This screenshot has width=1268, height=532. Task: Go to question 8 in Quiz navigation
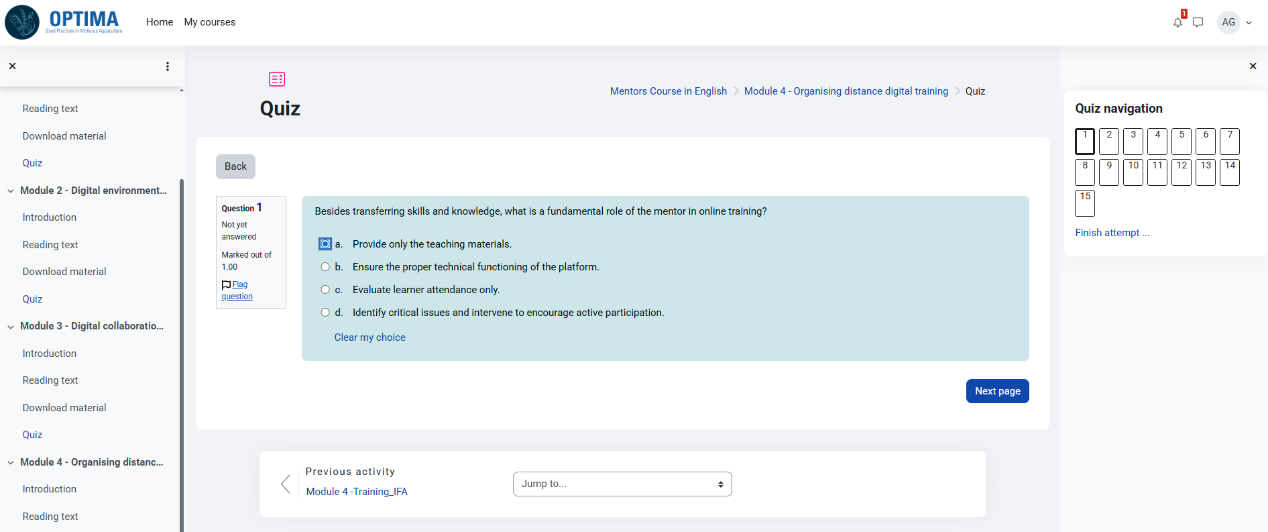point(1085,172)
